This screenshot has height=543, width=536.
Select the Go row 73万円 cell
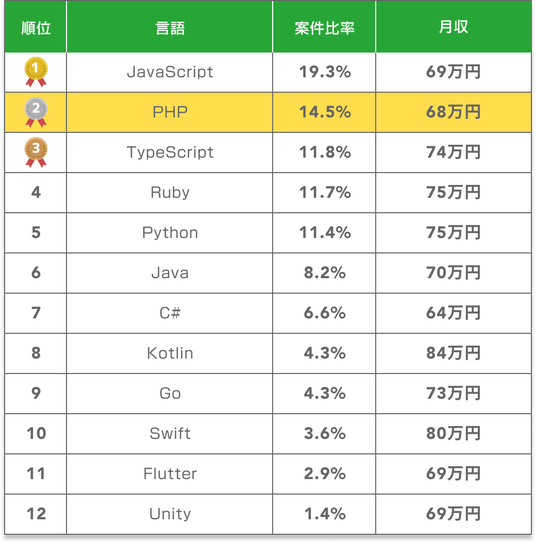click(453, 393)
